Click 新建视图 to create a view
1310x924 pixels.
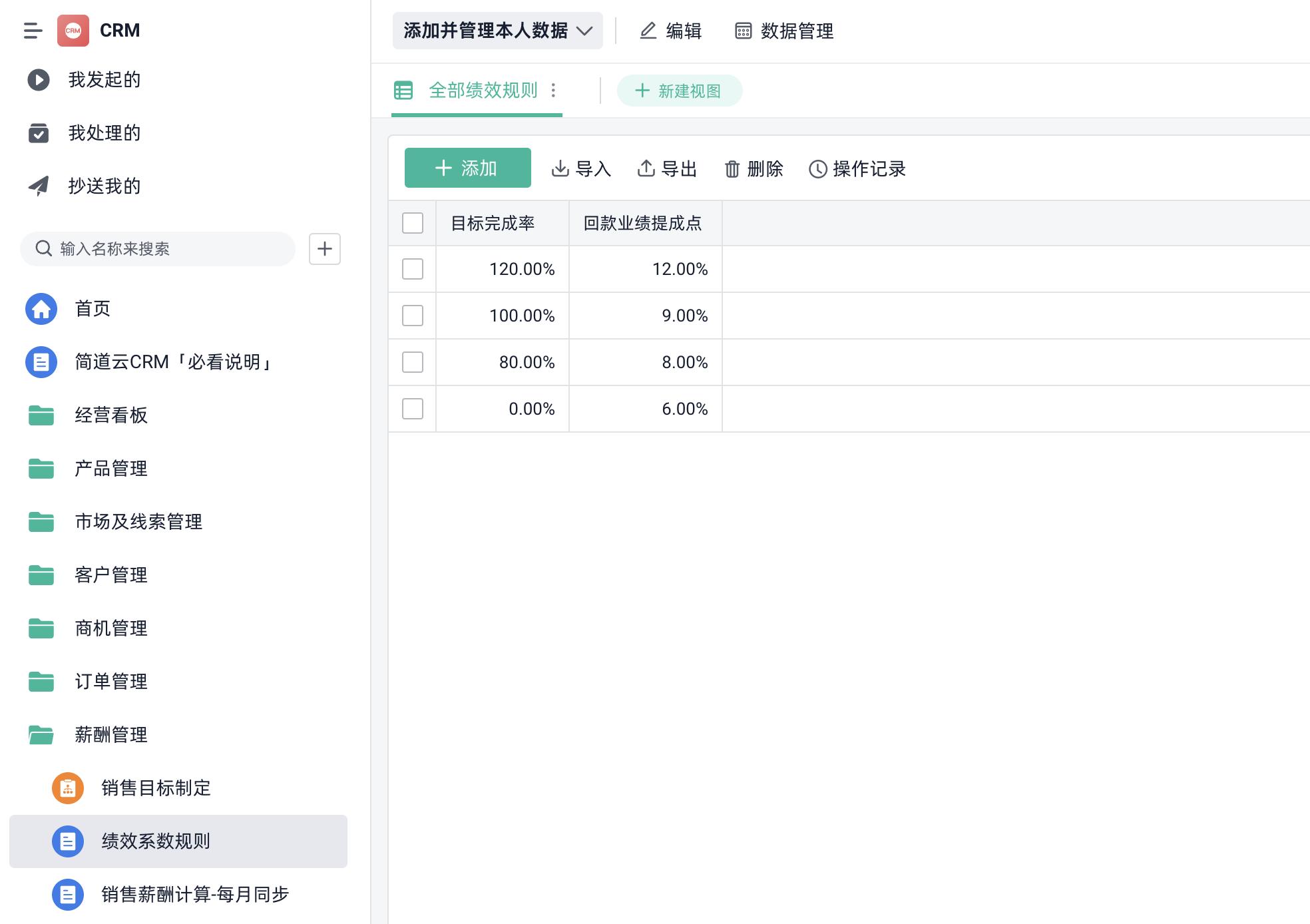tap(679, 91)
